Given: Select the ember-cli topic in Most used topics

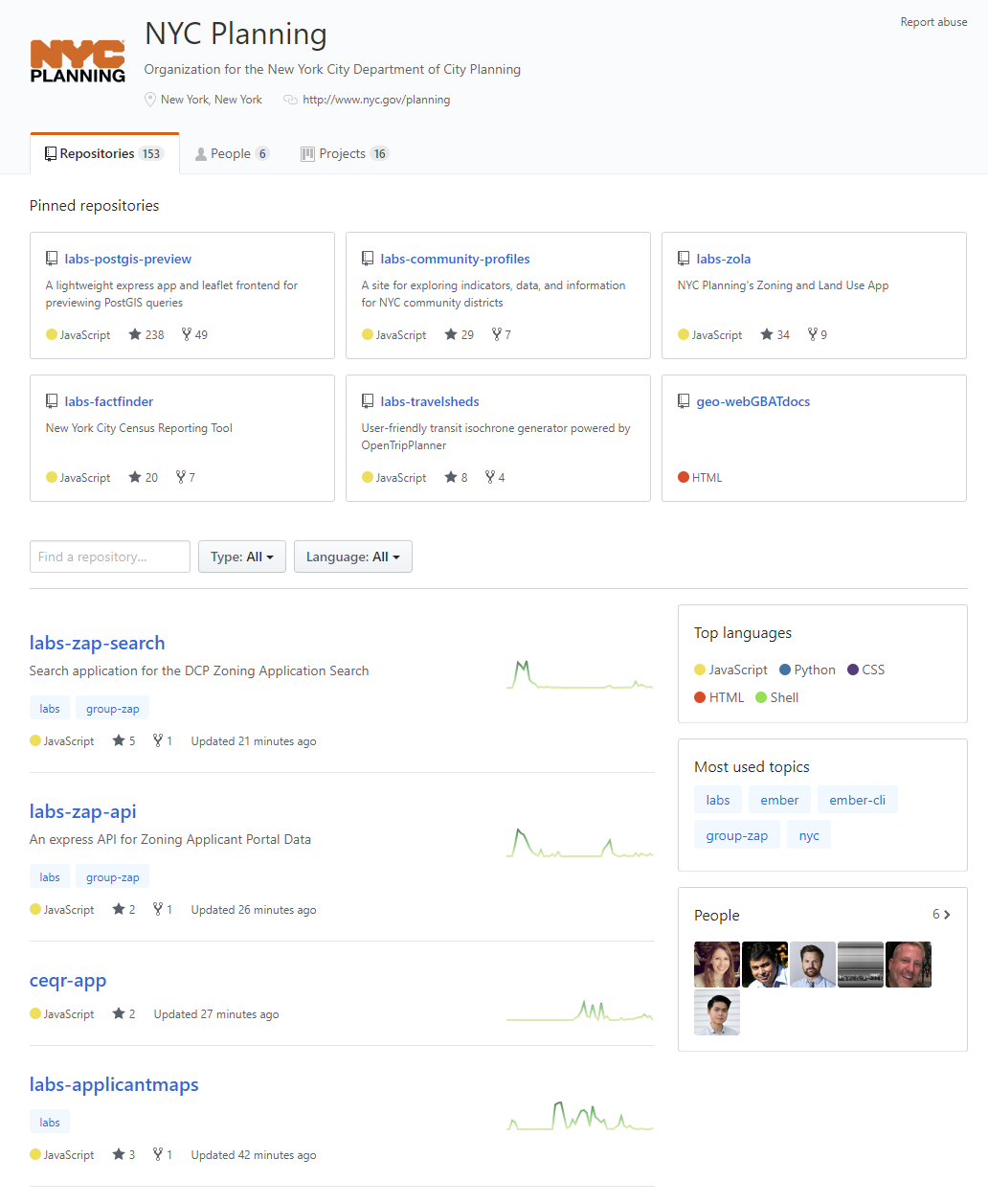Looking at the screenshot, I should 858,800.
